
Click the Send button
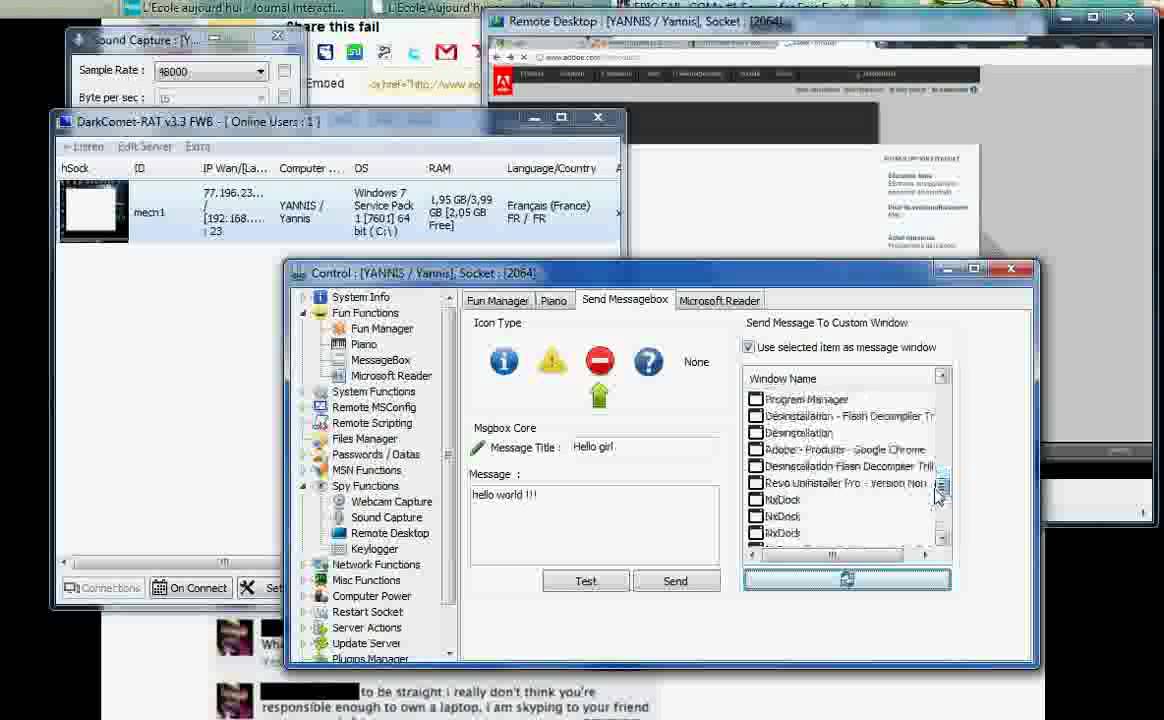[676, 581]
